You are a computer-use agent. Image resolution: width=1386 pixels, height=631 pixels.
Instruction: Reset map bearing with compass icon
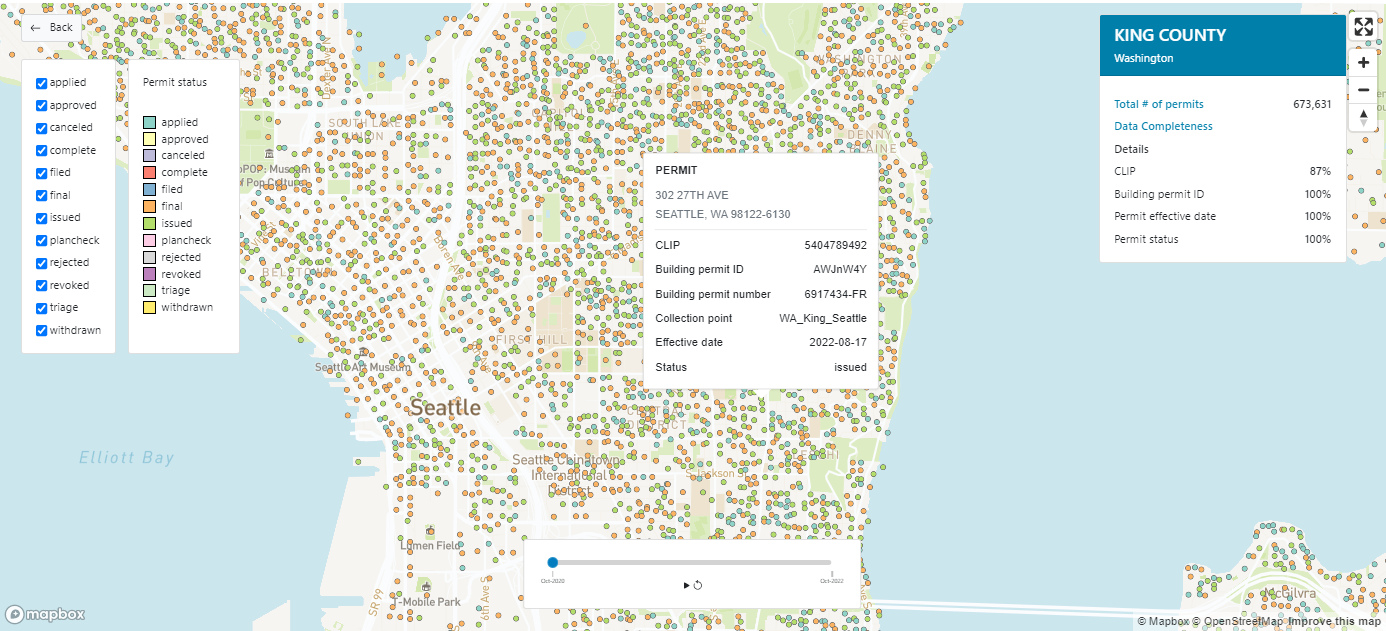click(x=1363, y=118)
